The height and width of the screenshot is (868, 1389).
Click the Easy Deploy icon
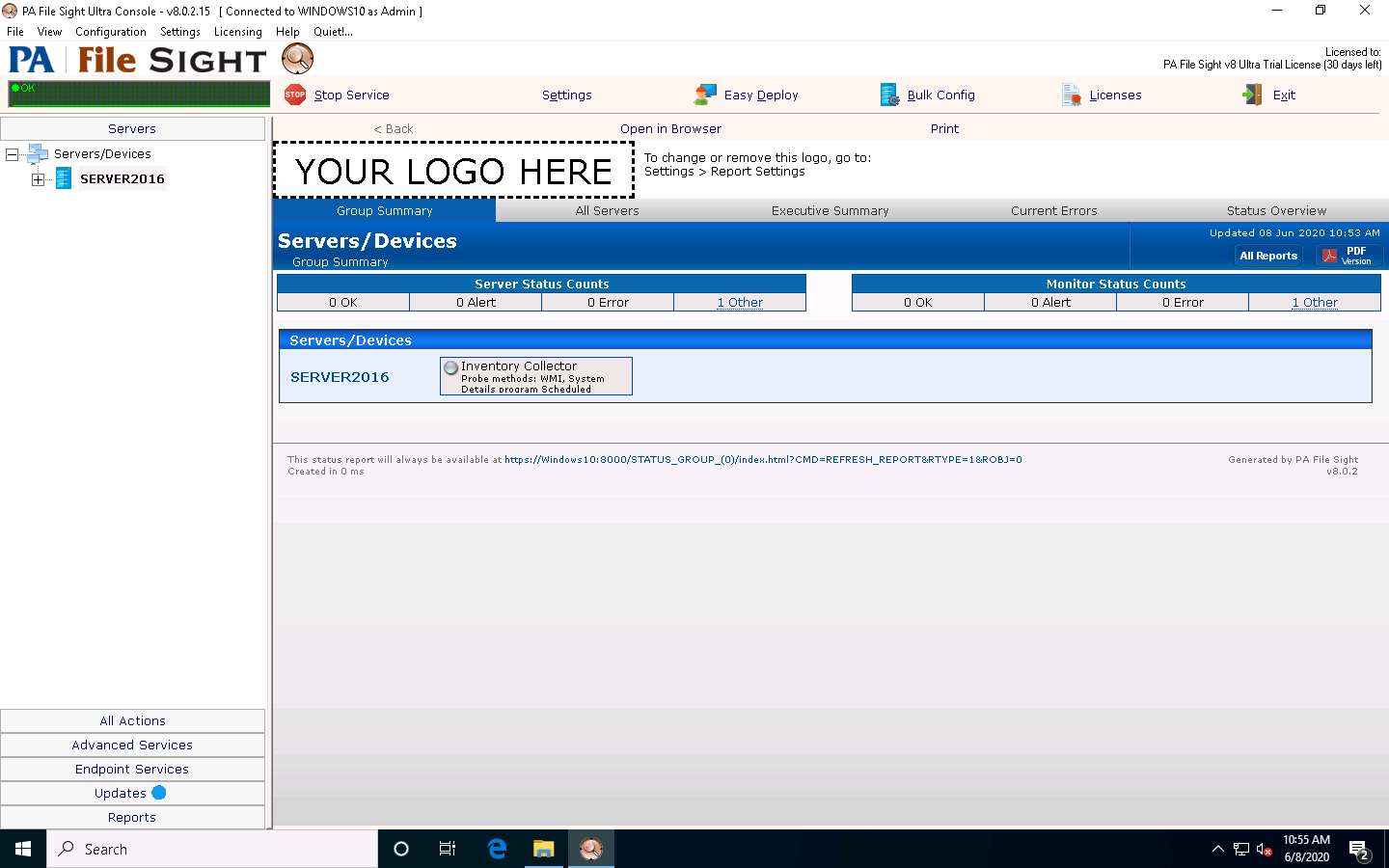click(705, 95)
